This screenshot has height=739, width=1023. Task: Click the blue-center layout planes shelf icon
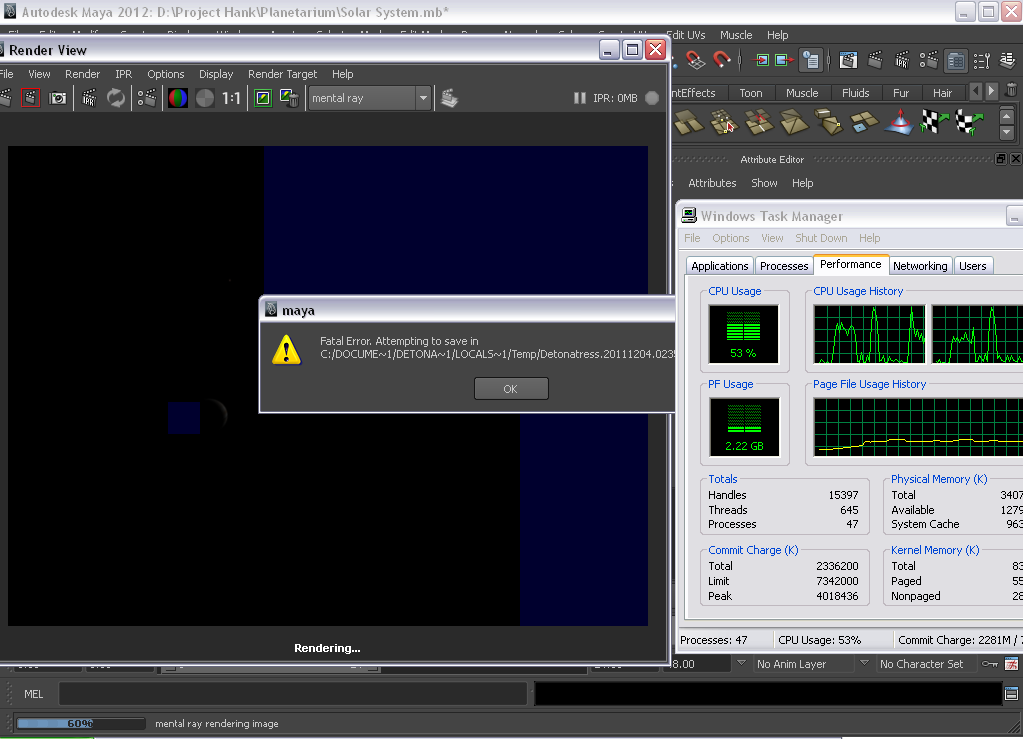tap(864, 122)
